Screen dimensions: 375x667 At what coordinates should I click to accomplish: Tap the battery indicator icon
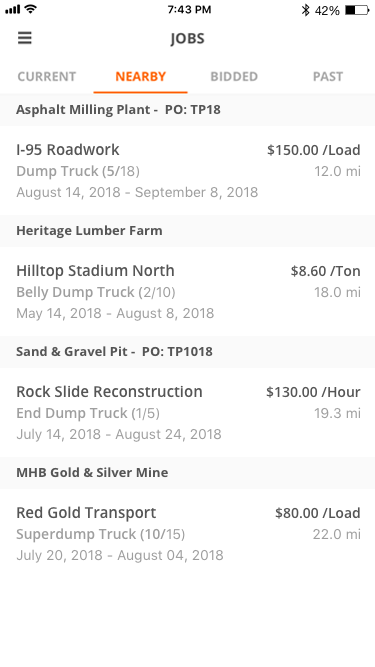pyautogui.click(x=357, y=10)
